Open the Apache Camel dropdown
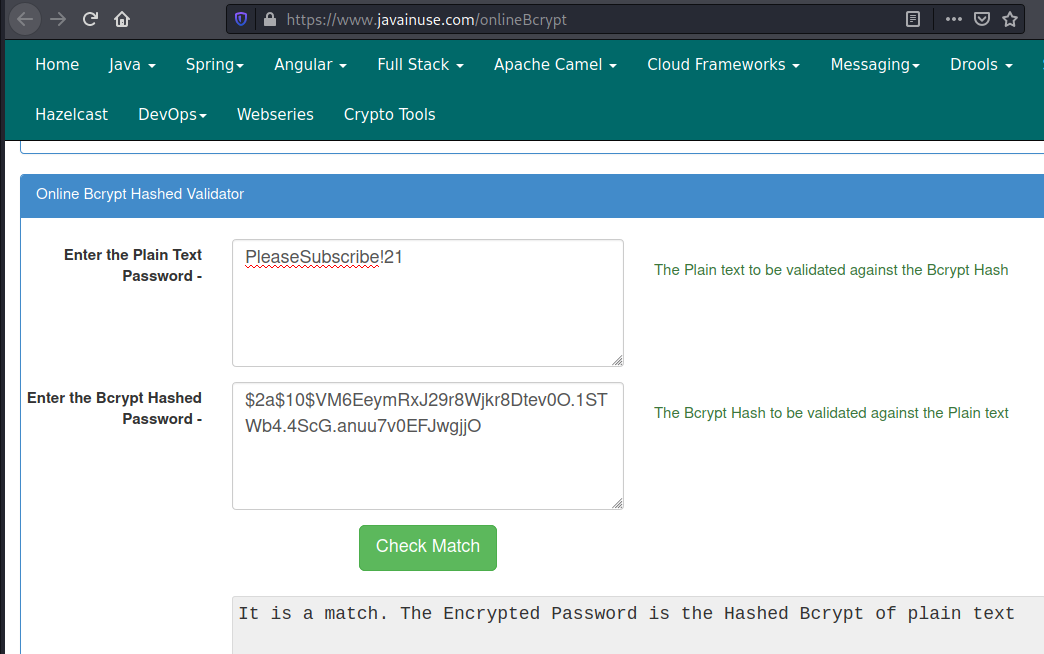 (x=555, y=64)
